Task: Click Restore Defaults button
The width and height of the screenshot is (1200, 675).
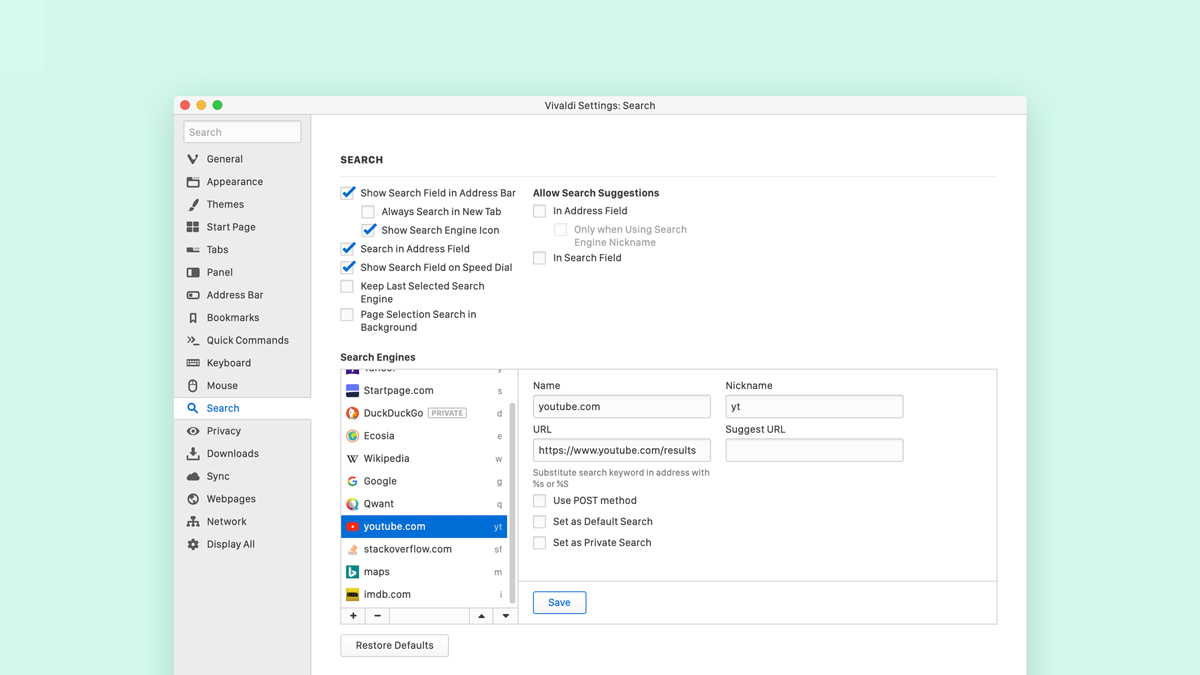Action: pyautogui.click(x=394, y=645)
